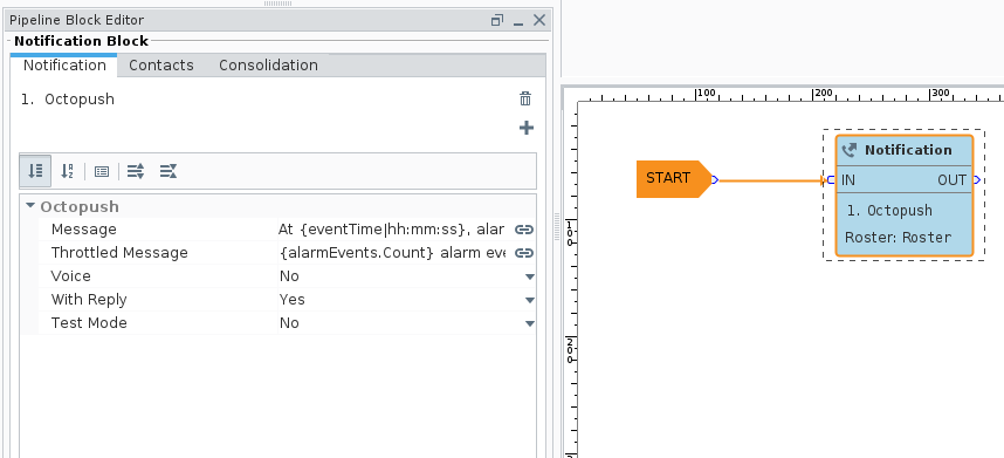Image resolution: width=1004 pixels, height=458 pixels.
Task: Click the binding link icon for Throttled Message
Action: tap(524, 253)
